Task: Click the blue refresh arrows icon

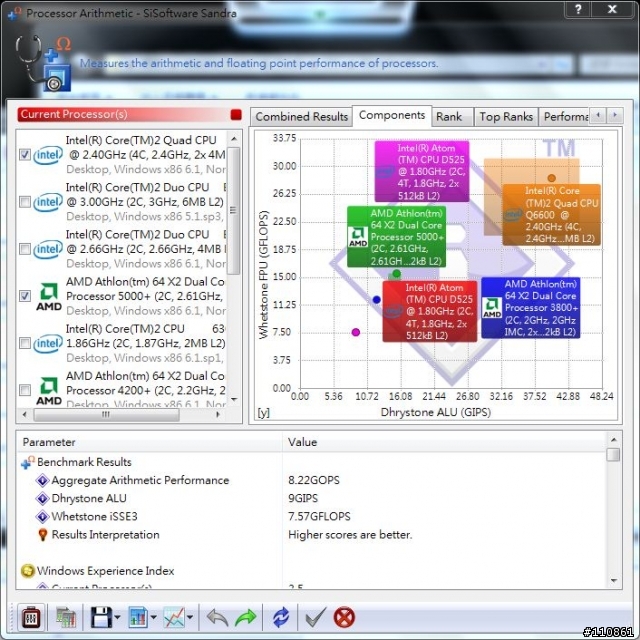Action: pyautogui.click(x=281, y=617)
